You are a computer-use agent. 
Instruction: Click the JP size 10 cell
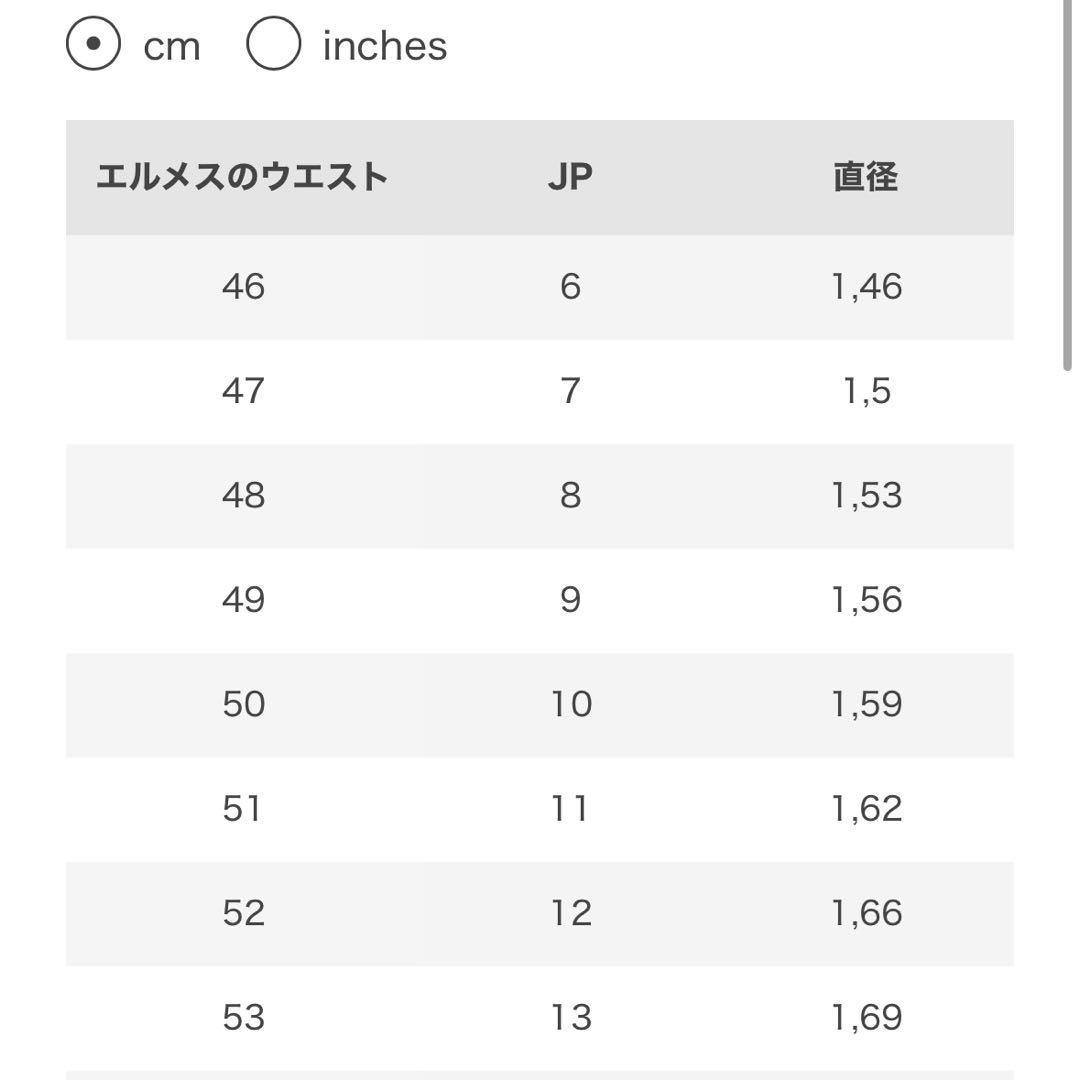(571, 703)
